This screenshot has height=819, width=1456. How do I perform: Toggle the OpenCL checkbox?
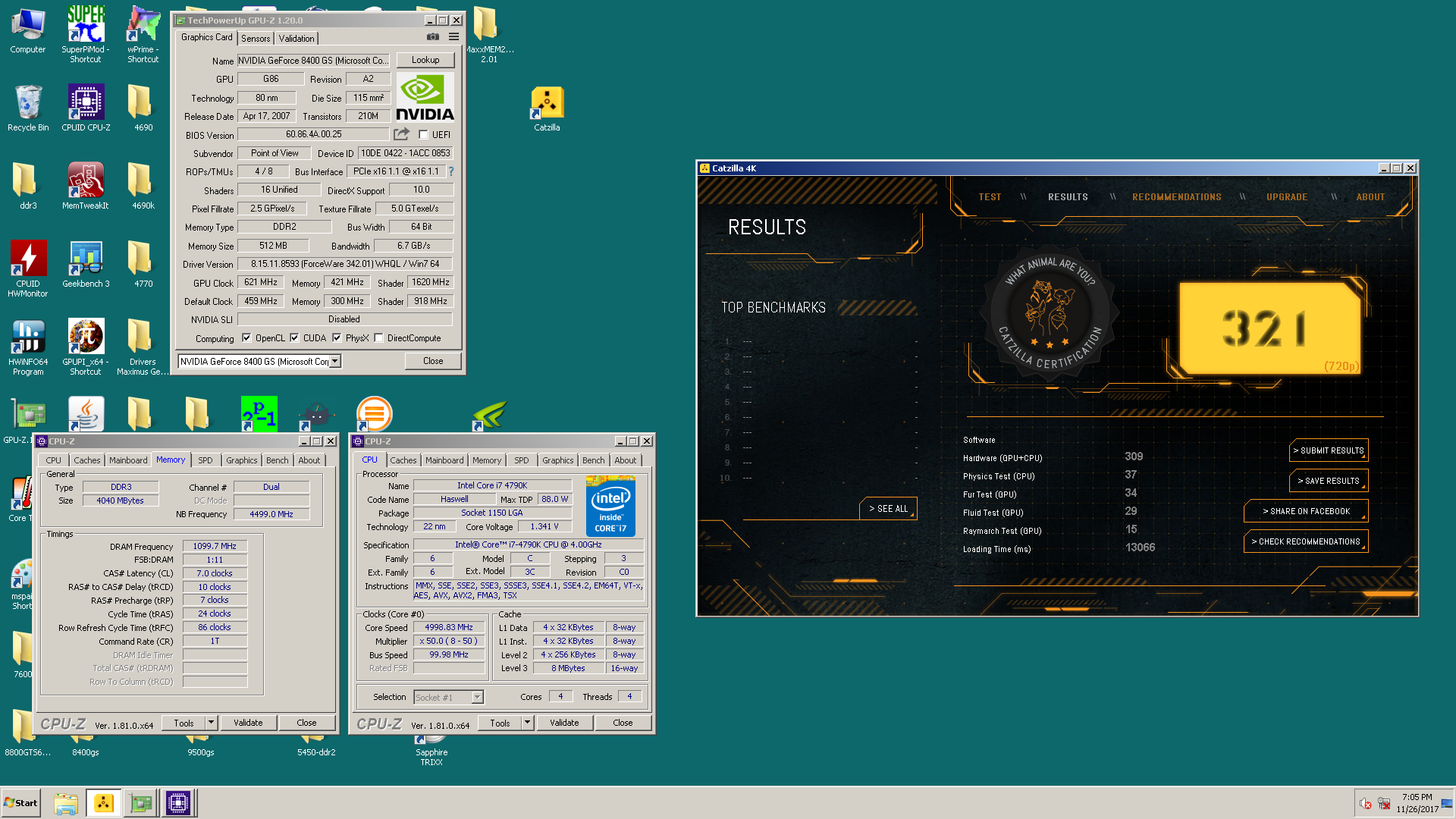pyautogui.click(x=246, y=338)
